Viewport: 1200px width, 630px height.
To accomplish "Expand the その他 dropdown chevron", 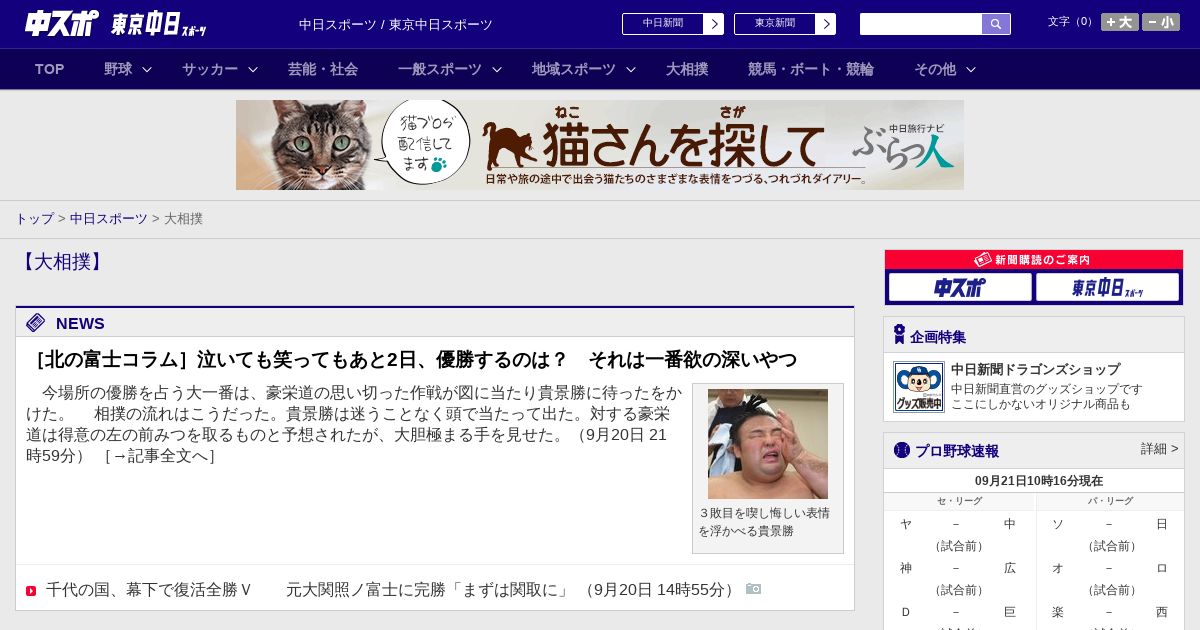I will (x=971, y=69).
